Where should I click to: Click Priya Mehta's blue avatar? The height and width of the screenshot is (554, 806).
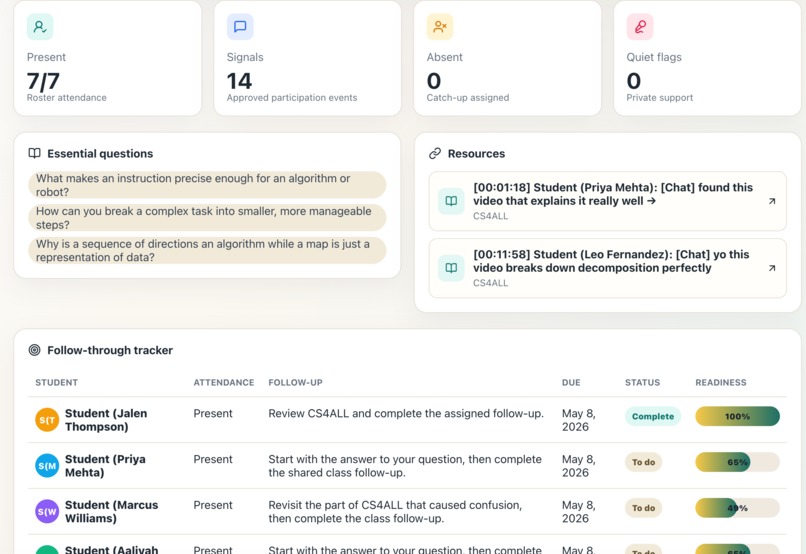pos(47,466)
